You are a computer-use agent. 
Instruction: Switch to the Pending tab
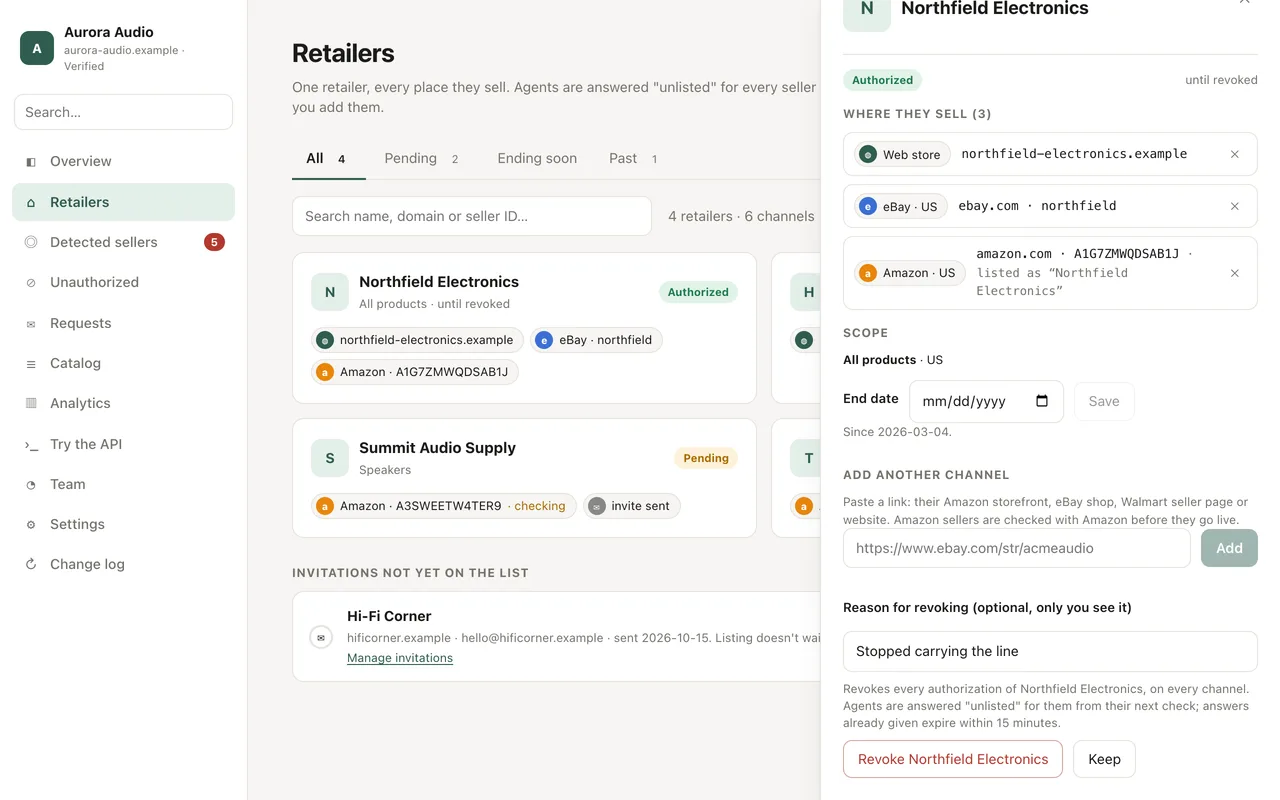(x=421, y=158)
